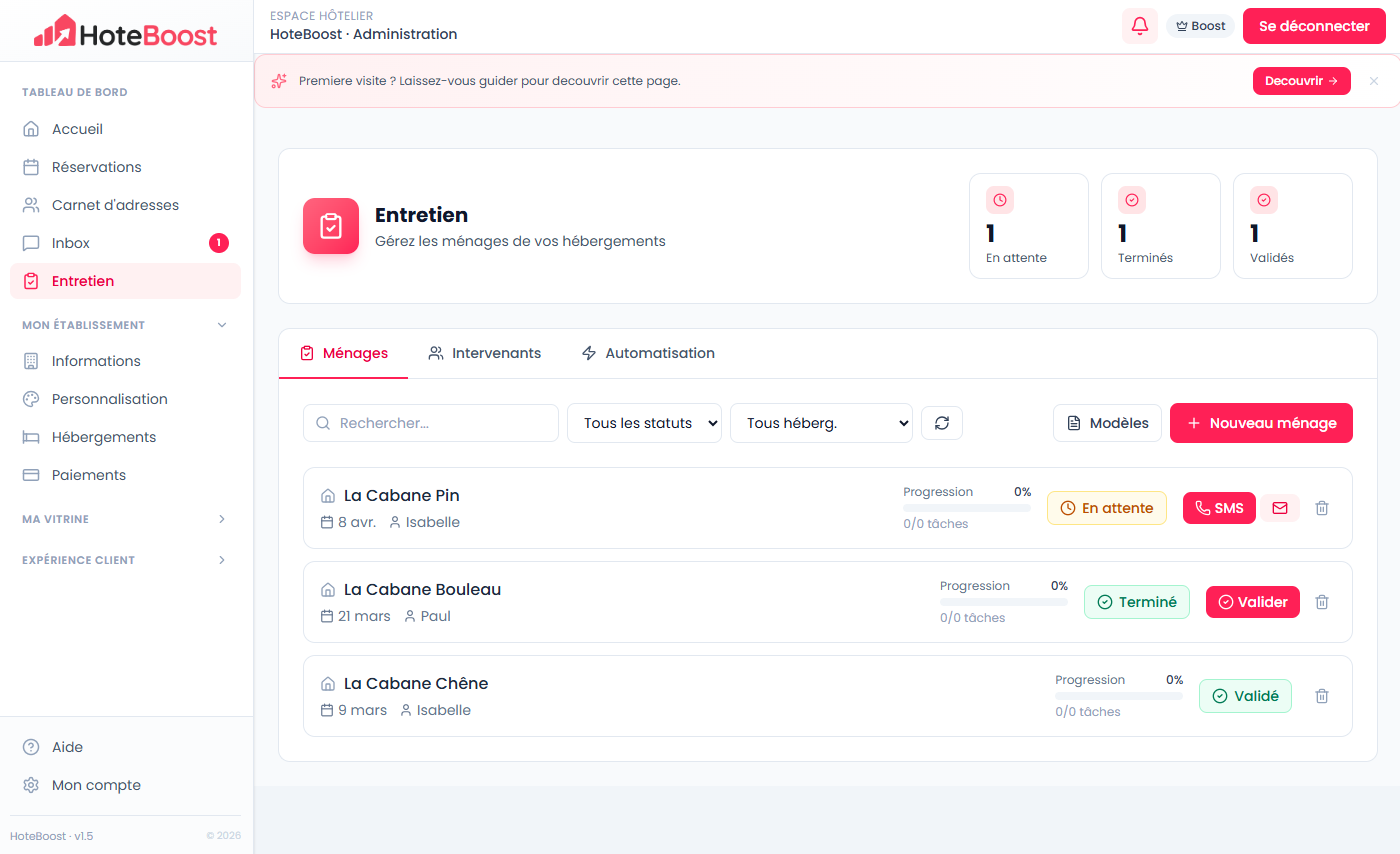Open Inbox in the sidebar
This screenshot has height=854, width=1400.
(71, 243)
